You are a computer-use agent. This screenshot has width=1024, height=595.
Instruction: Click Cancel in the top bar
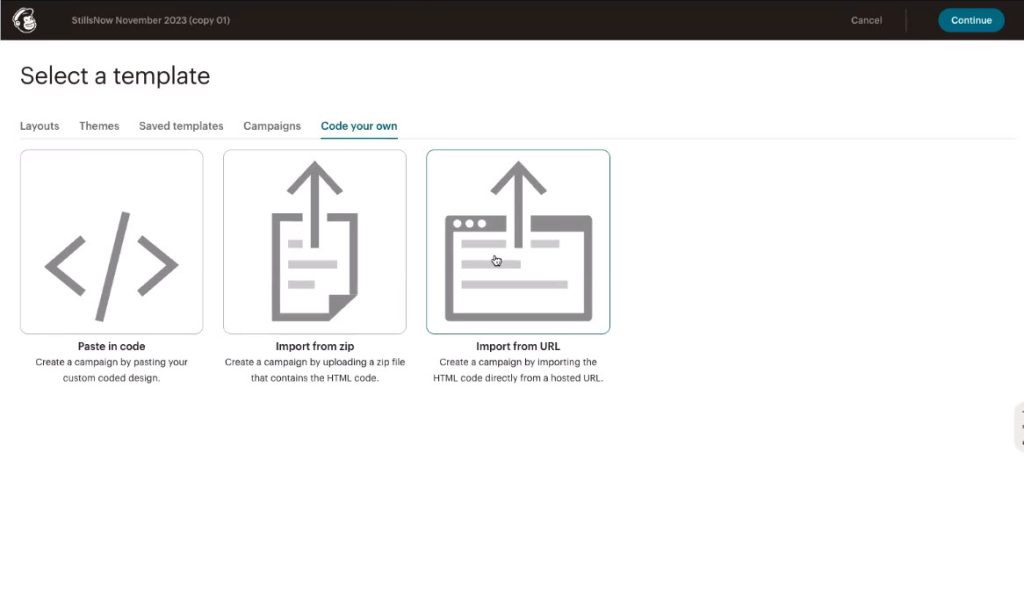(866, 20)
